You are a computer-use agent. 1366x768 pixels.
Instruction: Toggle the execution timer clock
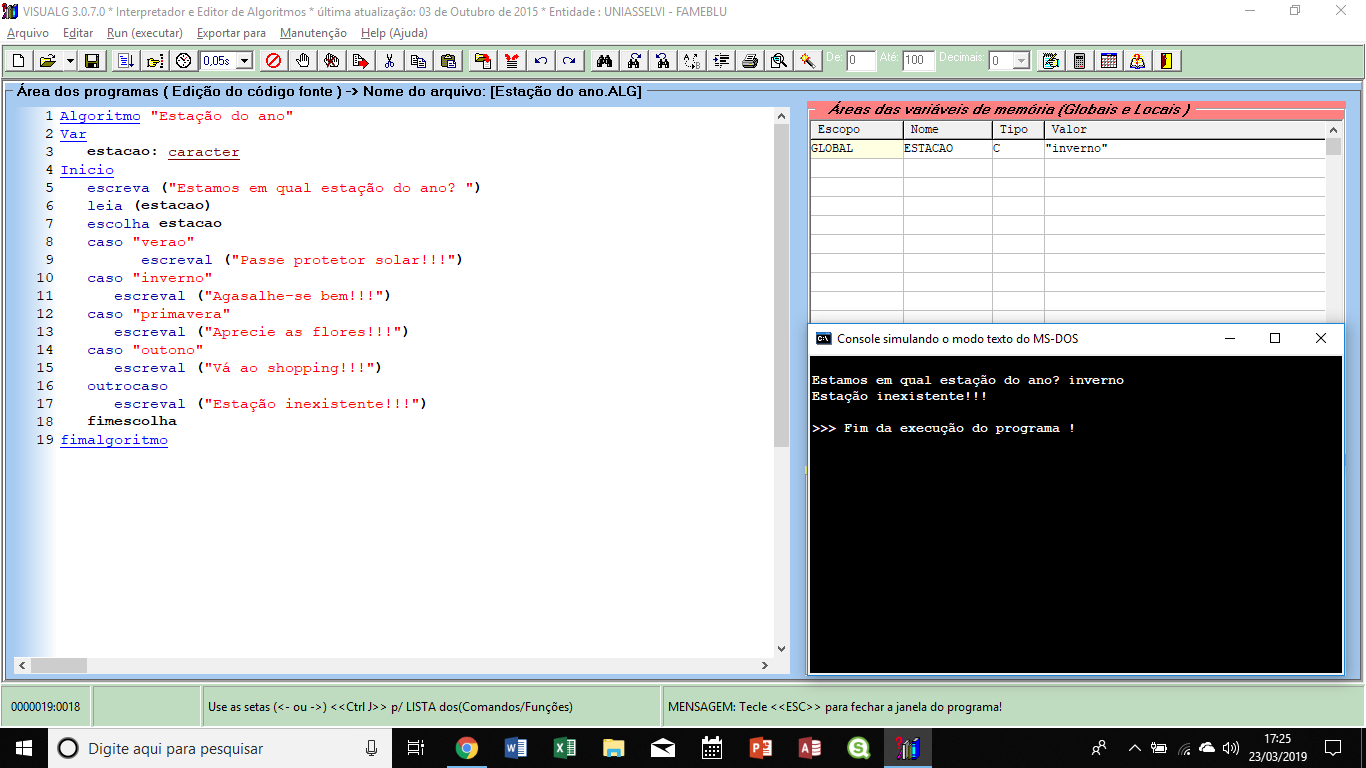183,61
